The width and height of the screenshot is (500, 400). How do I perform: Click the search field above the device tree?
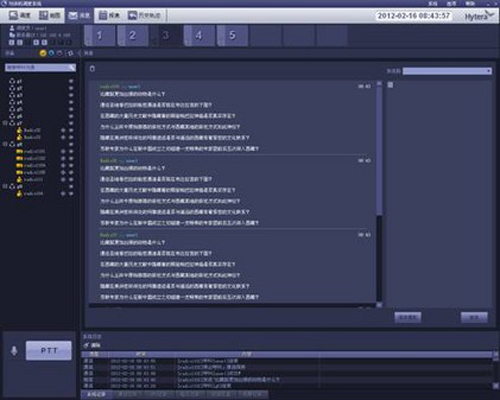click(40, 67)
